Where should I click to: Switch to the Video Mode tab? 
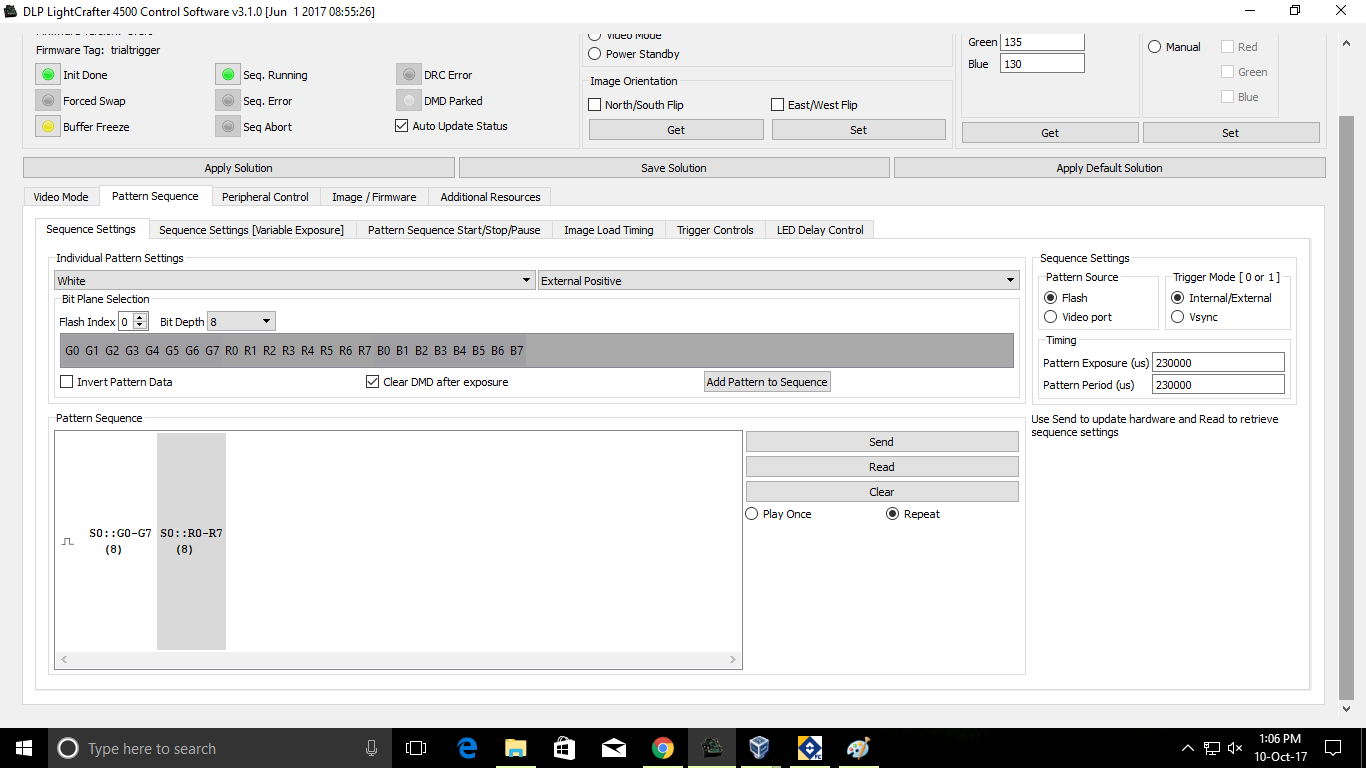click(61, 197)
